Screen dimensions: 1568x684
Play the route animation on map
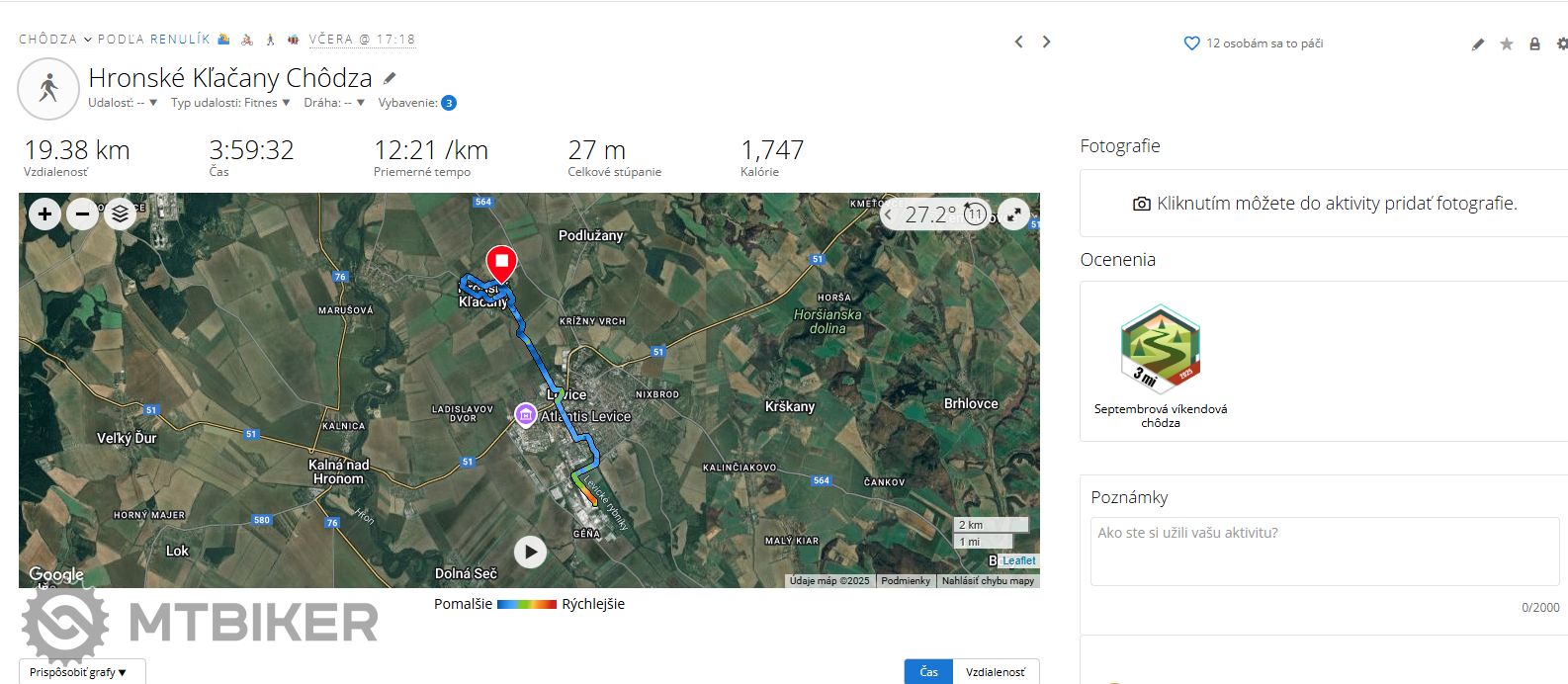coord(530,552)
